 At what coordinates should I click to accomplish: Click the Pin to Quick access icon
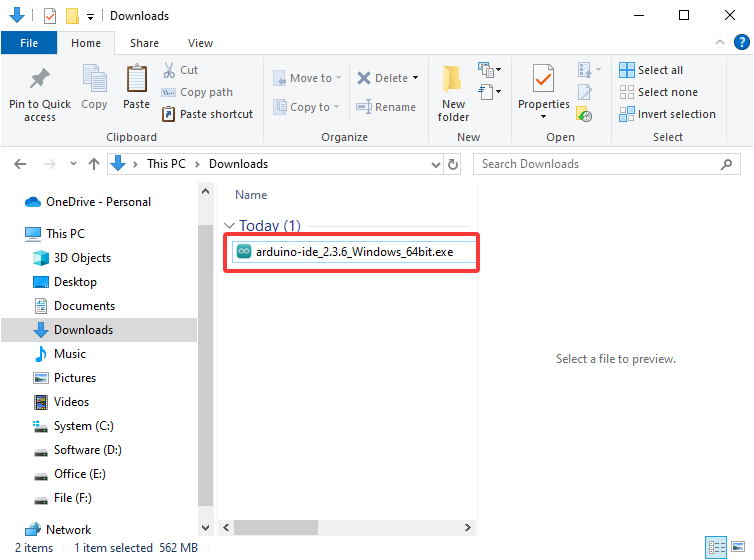click(x=39, y=79)
